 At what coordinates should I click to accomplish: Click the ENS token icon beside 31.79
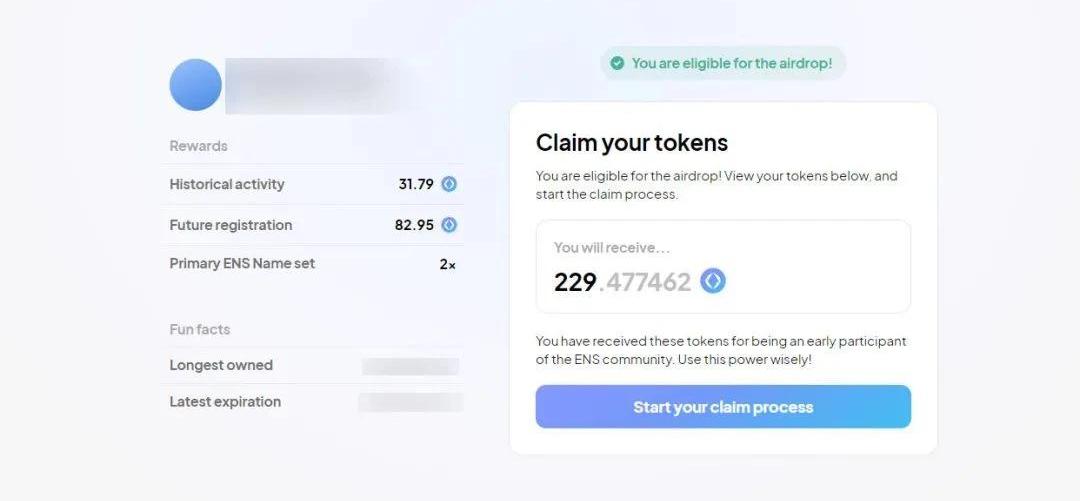pyautogui.click(x=449, y=184)
